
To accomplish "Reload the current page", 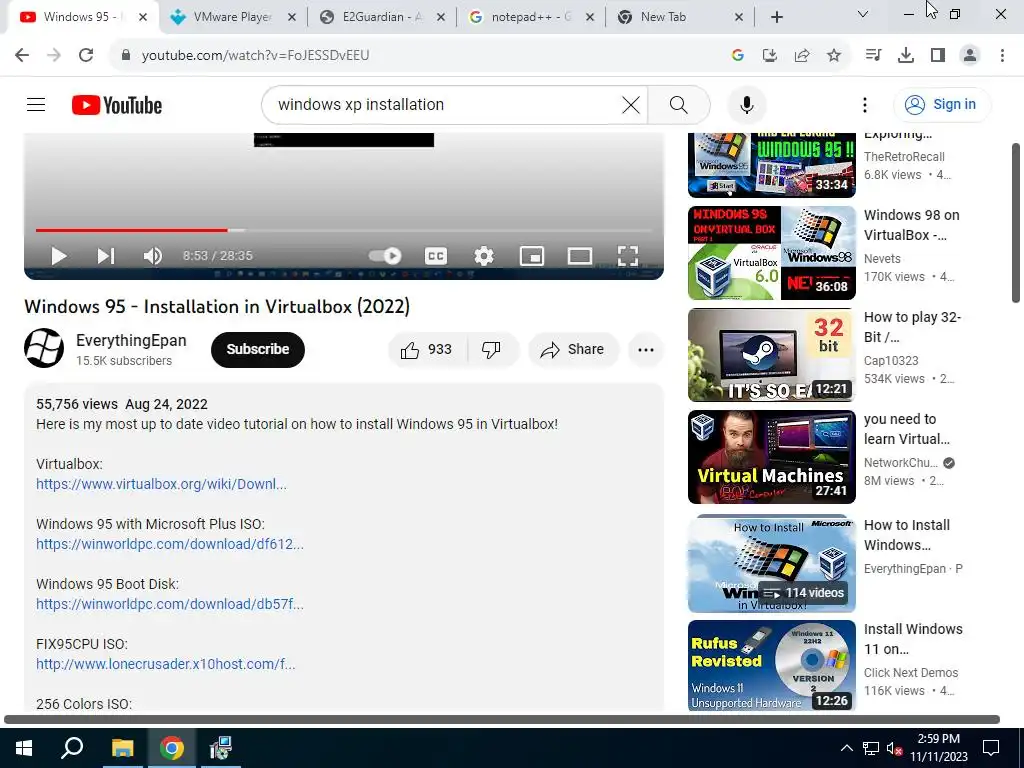I will 86,55.
